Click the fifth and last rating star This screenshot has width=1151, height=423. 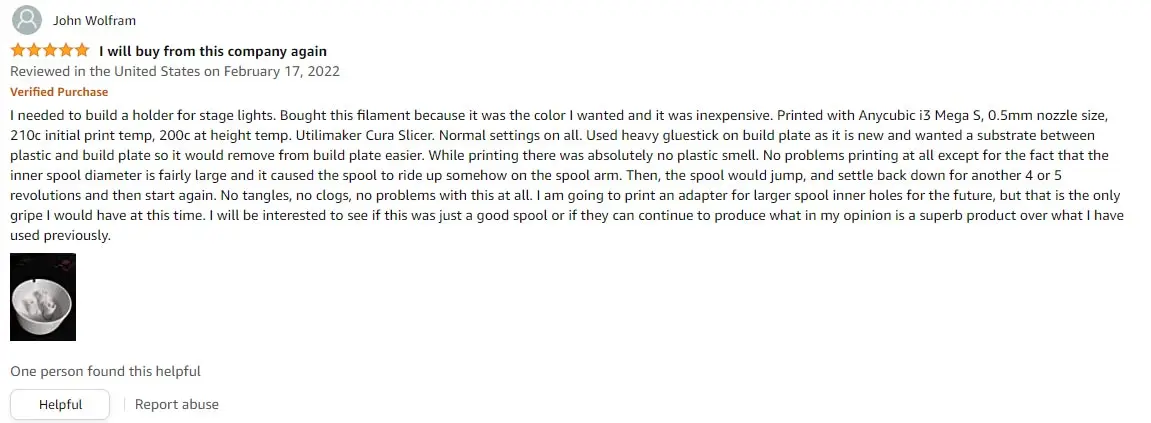pos(81,51)
